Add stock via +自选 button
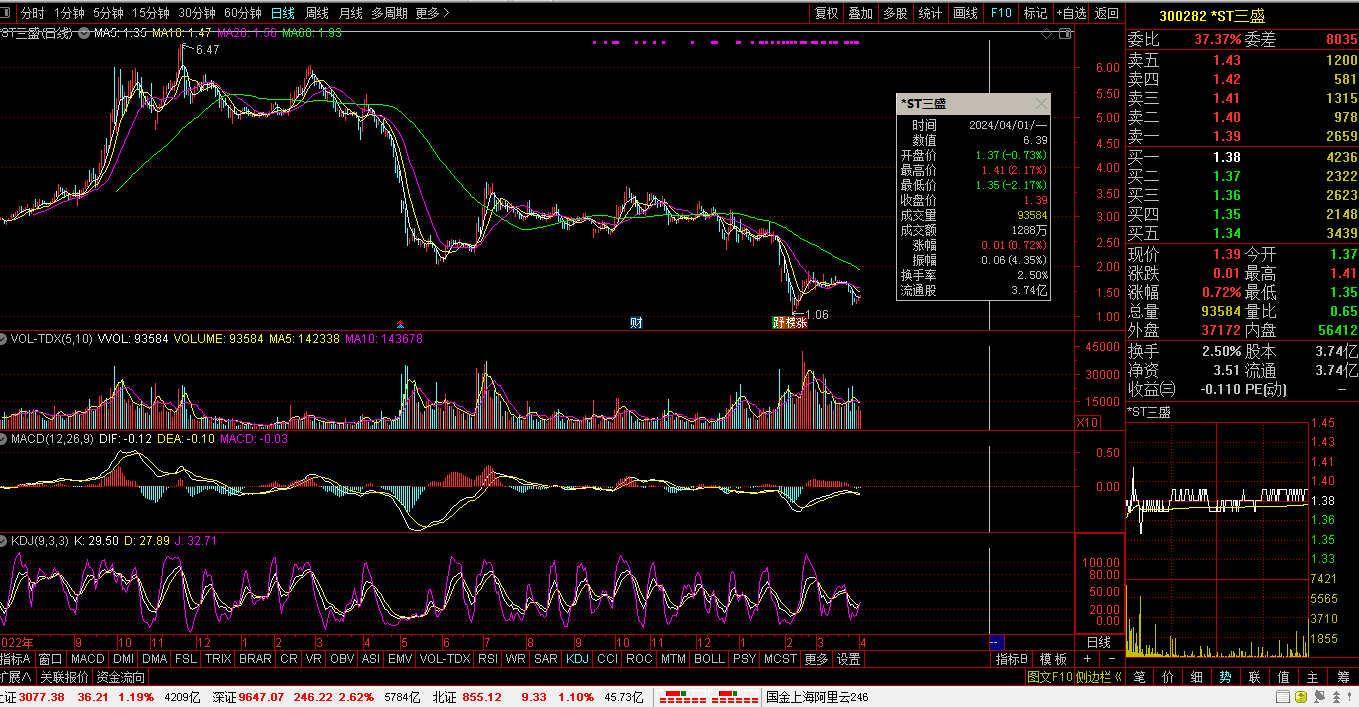The height and width of the screenshot is (707, 1359). pyautogui.click(x=1071, y=13)
